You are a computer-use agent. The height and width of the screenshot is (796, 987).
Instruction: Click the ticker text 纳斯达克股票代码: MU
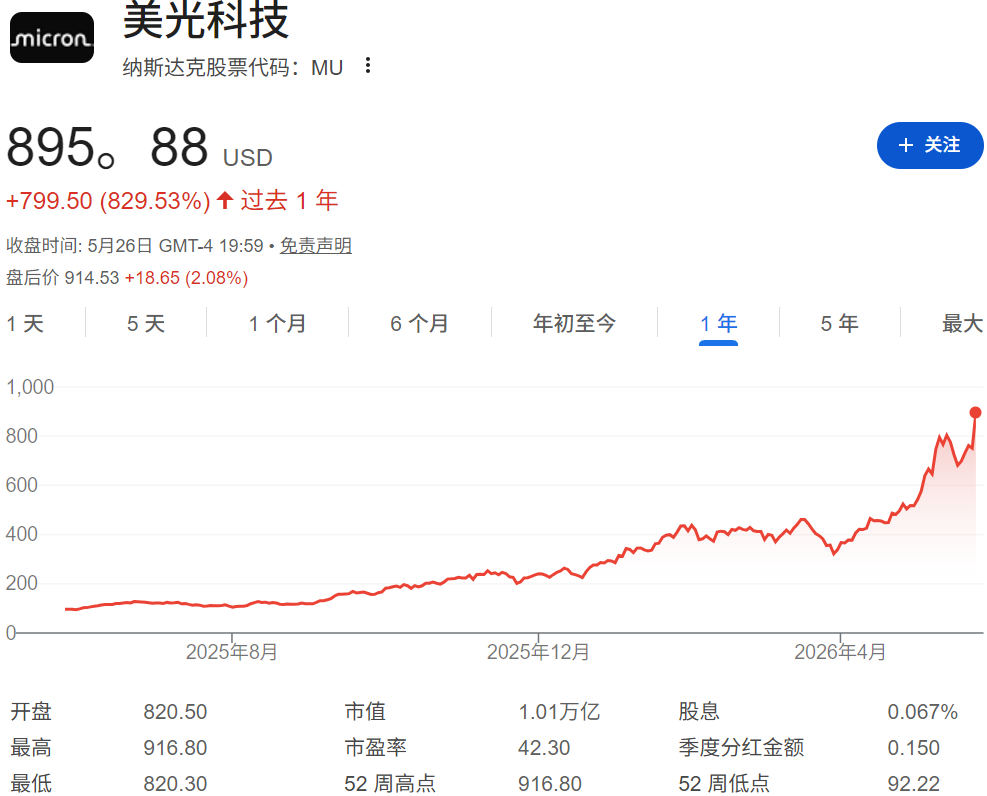tap(233, 67)
